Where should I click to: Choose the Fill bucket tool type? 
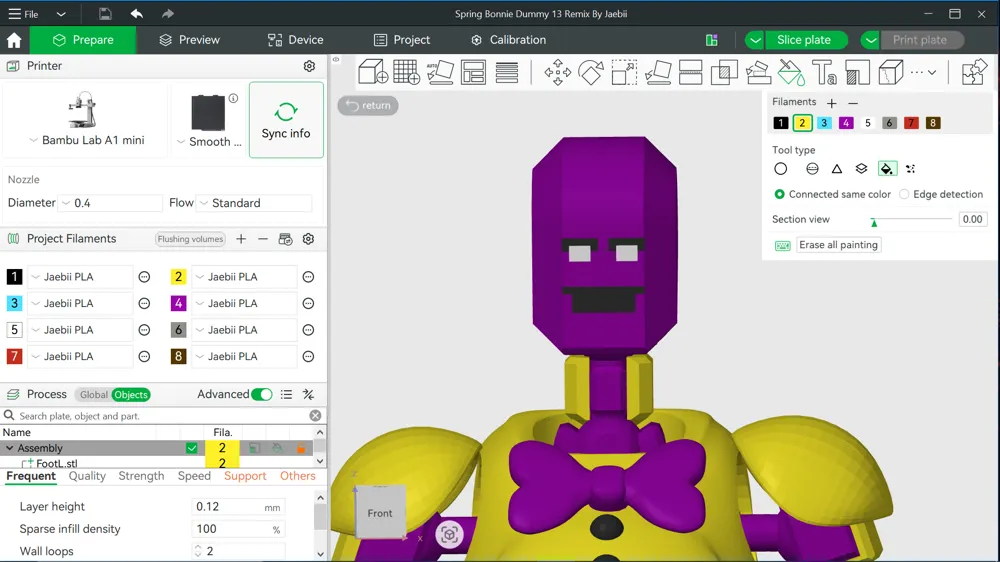coord(886,169)
